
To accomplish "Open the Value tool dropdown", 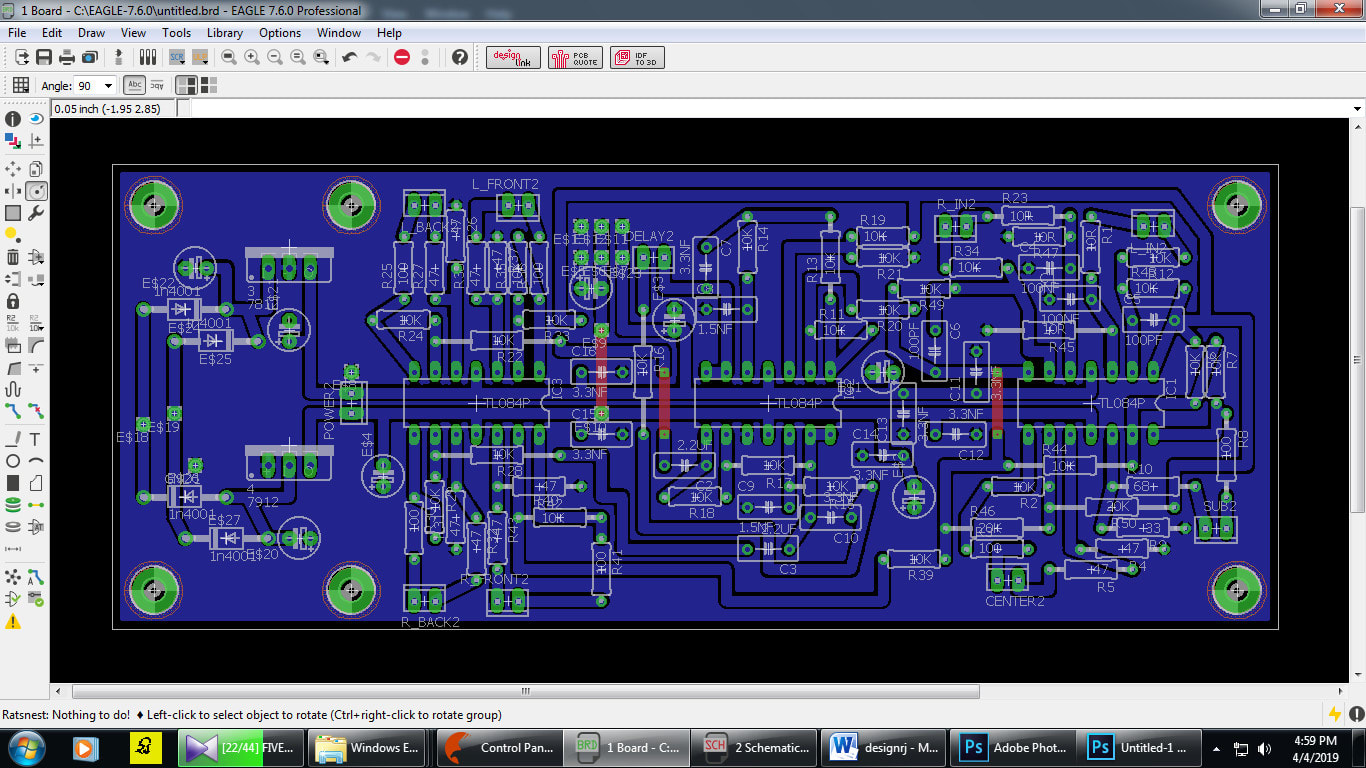I will pyautogui.click(x=36, y=323).
